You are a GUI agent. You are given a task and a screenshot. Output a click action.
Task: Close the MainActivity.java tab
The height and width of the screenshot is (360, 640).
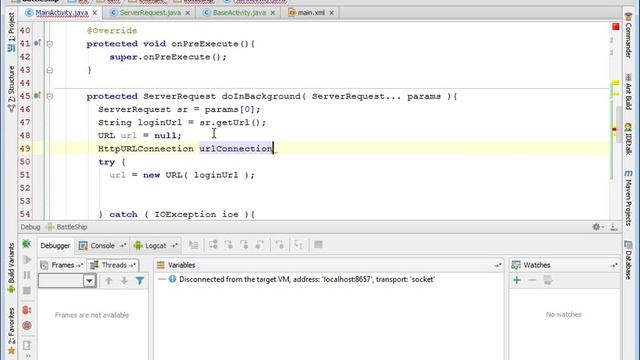(x=95, y=13)
